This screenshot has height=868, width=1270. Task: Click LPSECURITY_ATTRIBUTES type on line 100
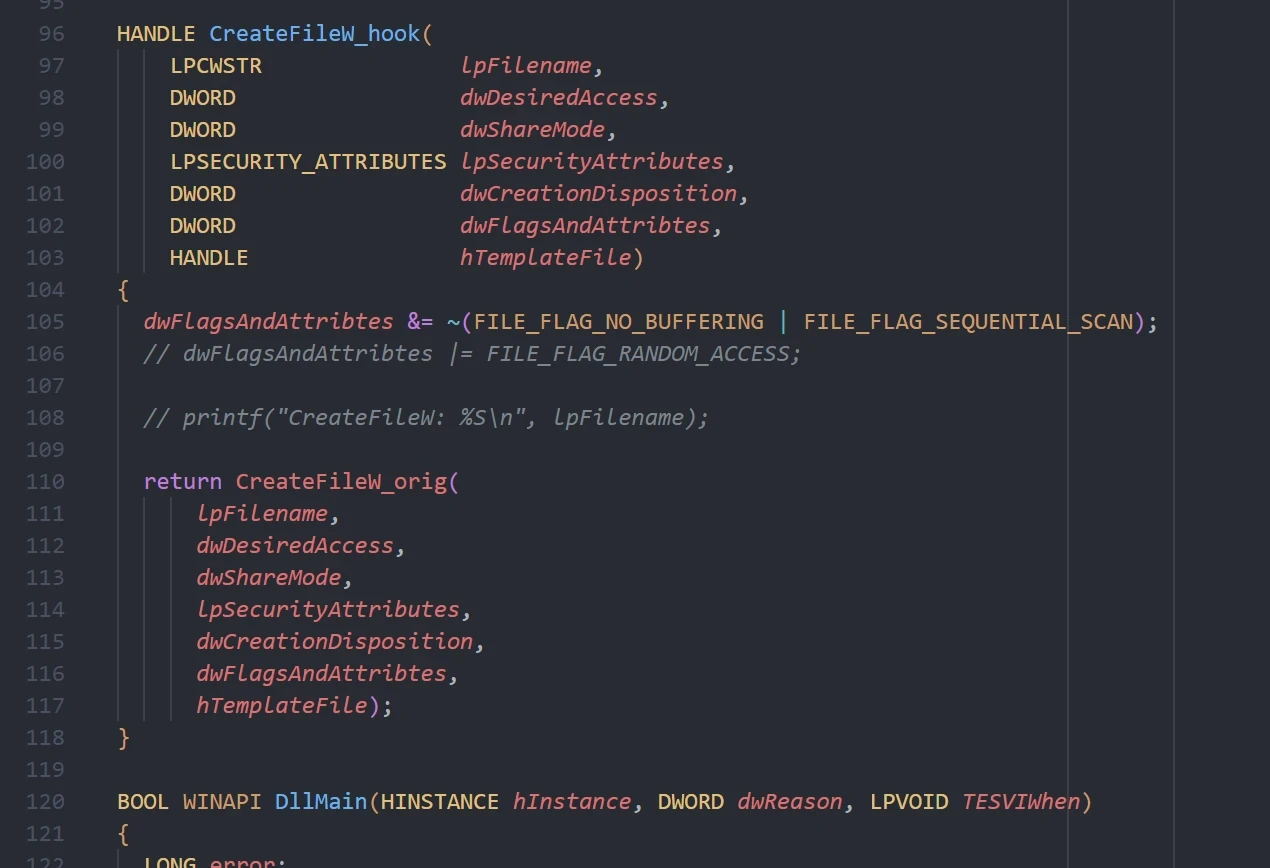(x=308, y=162)
